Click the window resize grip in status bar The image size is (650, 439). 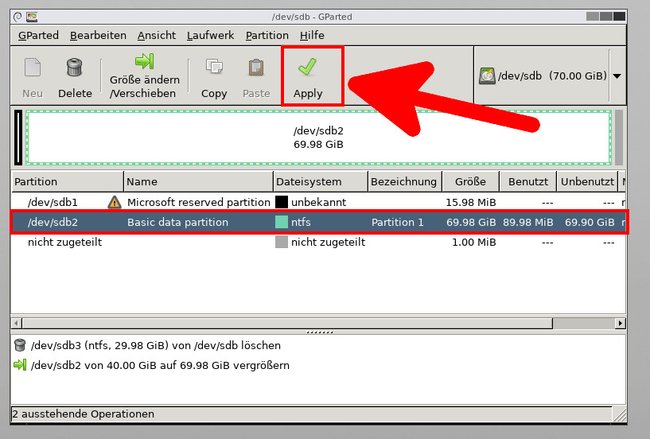[620, 414]
